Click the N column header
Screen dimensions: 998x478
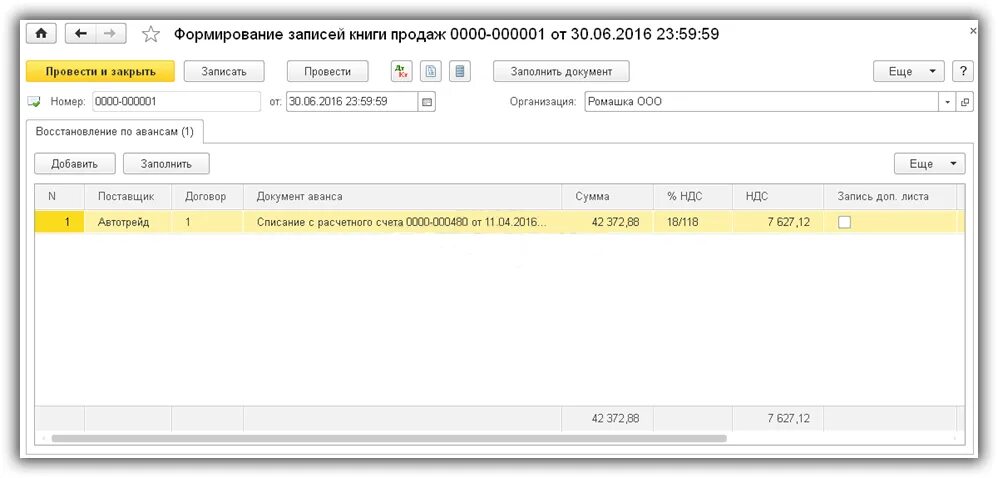point(59,197)
